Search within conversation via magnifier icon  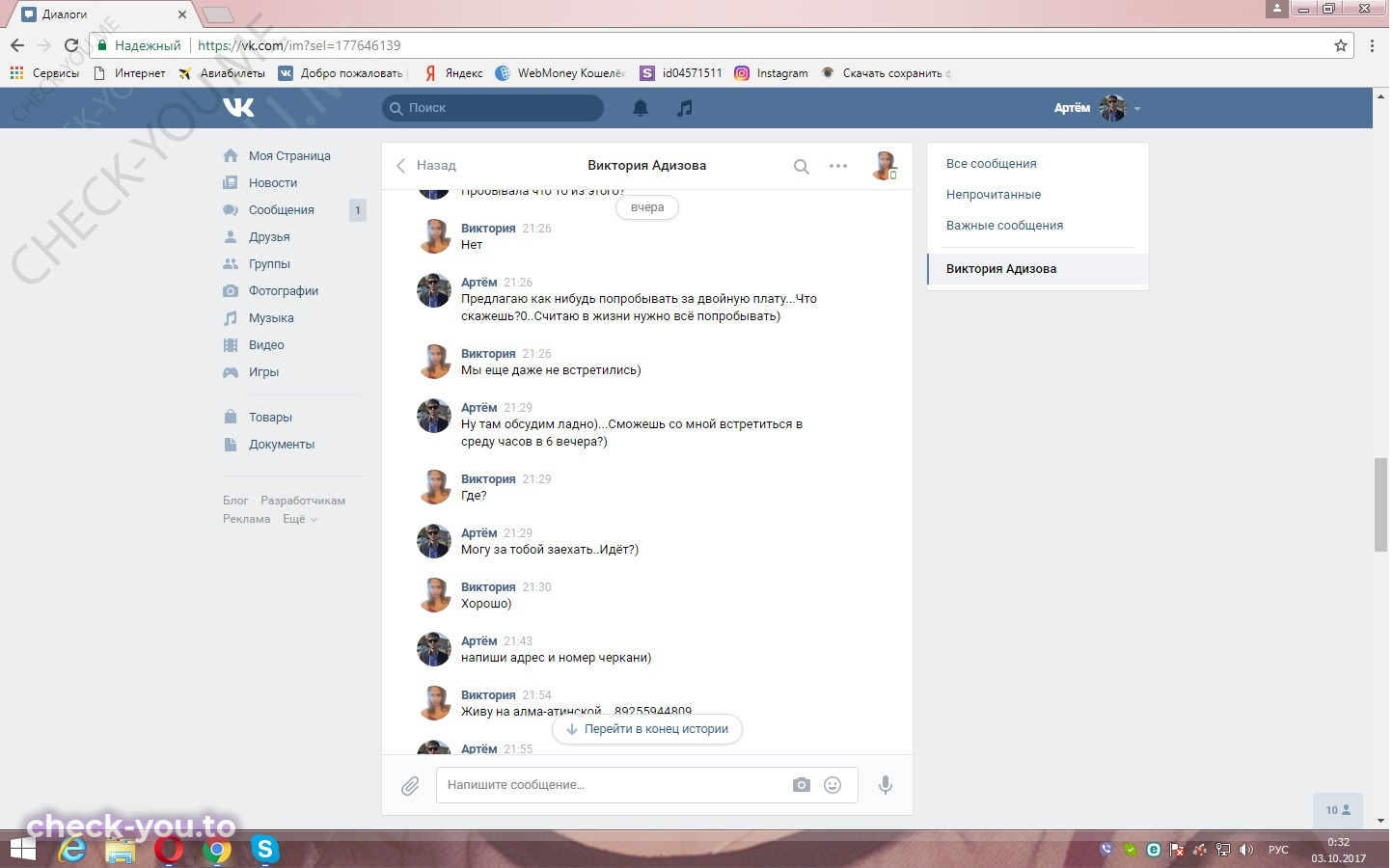coord(802,166)
